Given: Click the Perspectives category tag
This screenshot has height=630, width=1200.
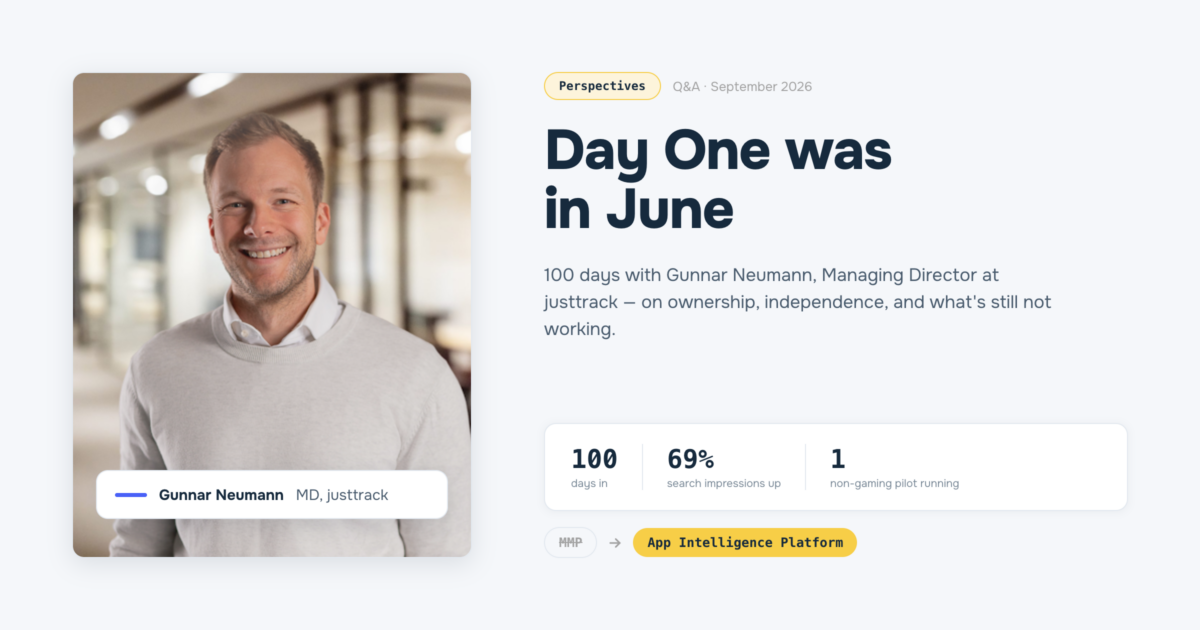Looking at the screenshot, I should [602, 86].
